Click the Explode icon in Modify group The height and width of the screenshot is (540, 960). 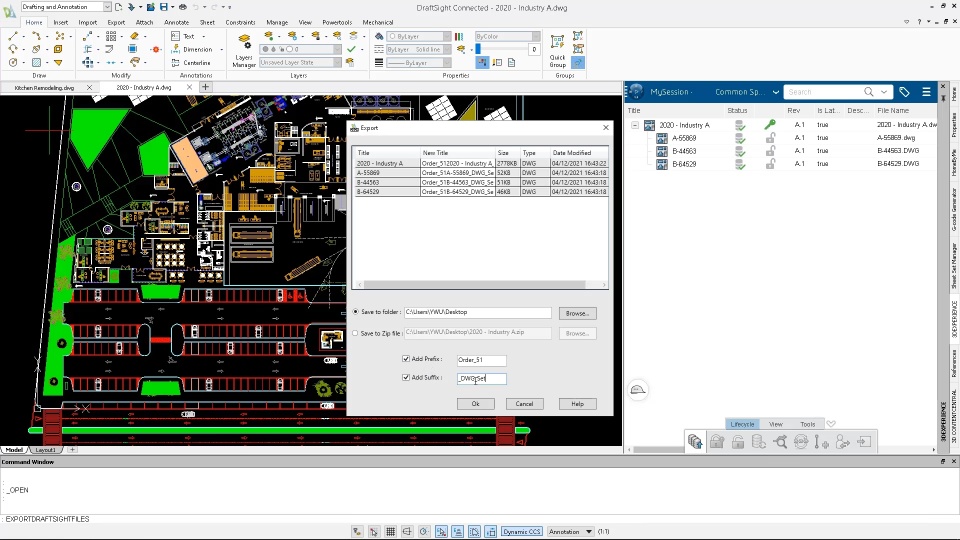click(x=156, y=50)
